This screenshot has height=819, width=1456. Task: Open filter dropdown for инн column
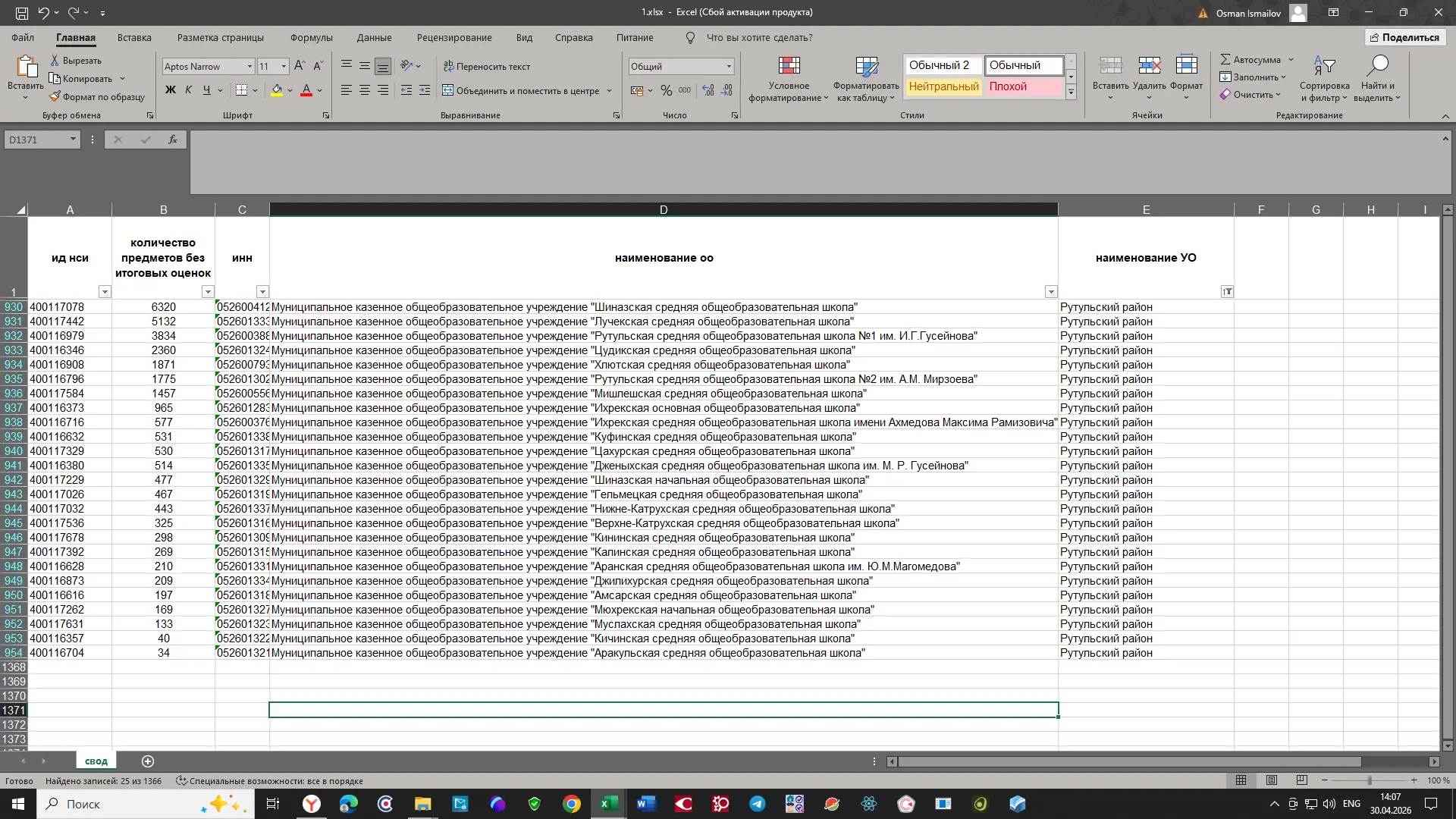tap(262, 292)
